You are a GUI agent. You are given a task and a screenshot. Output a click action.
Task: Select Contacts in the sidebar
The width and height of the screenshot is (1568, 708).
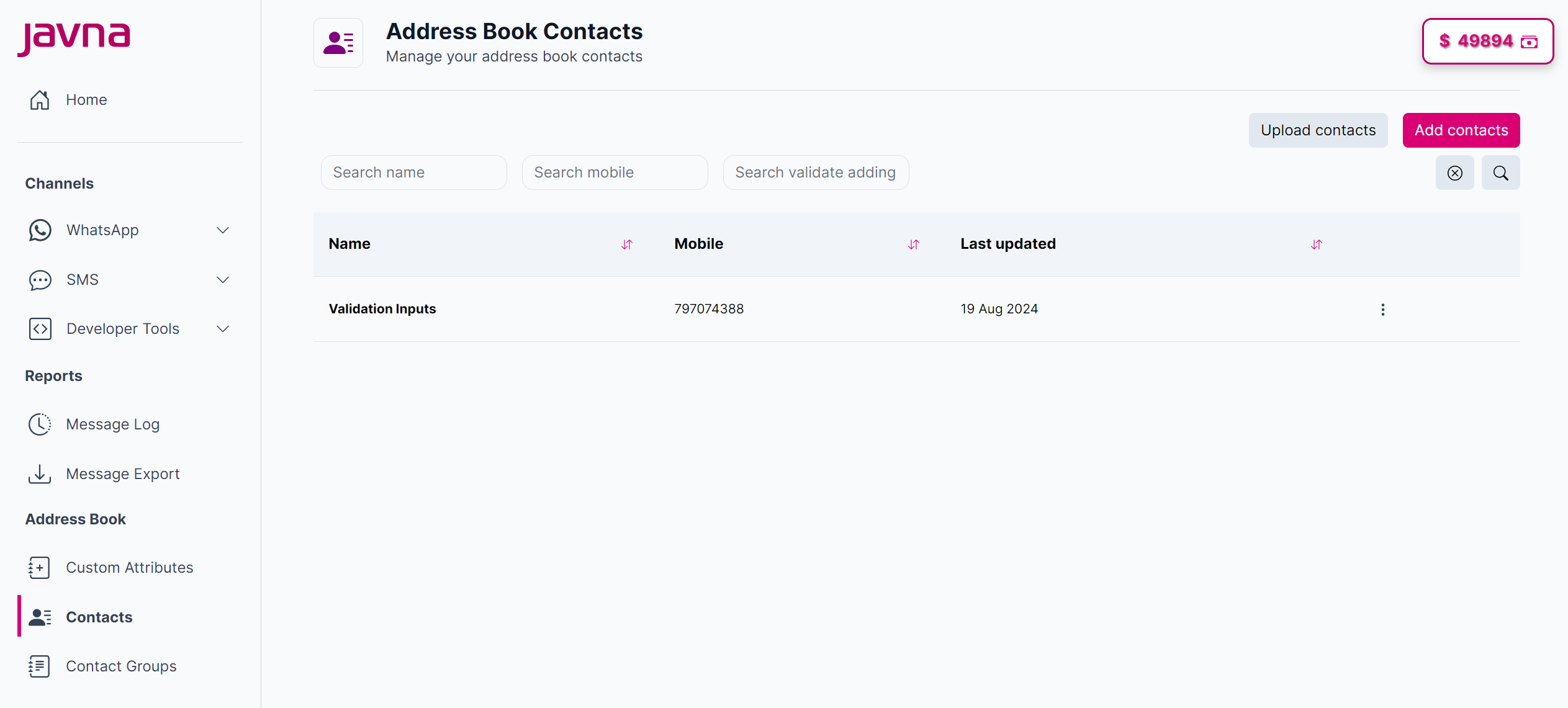(x=99, y=617)
